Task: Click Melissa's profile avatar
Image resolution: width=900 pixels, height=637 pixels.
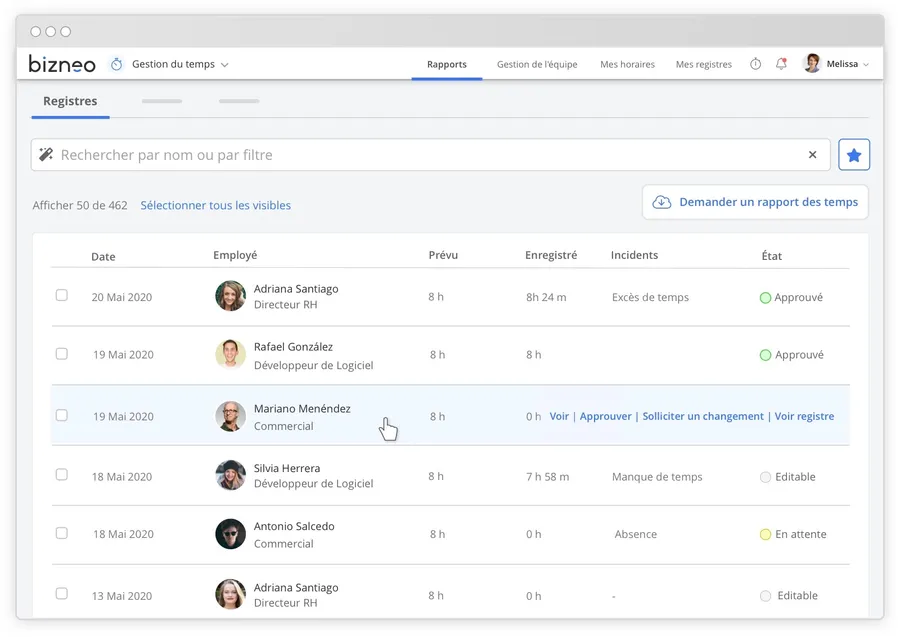Action: [812, 64]
